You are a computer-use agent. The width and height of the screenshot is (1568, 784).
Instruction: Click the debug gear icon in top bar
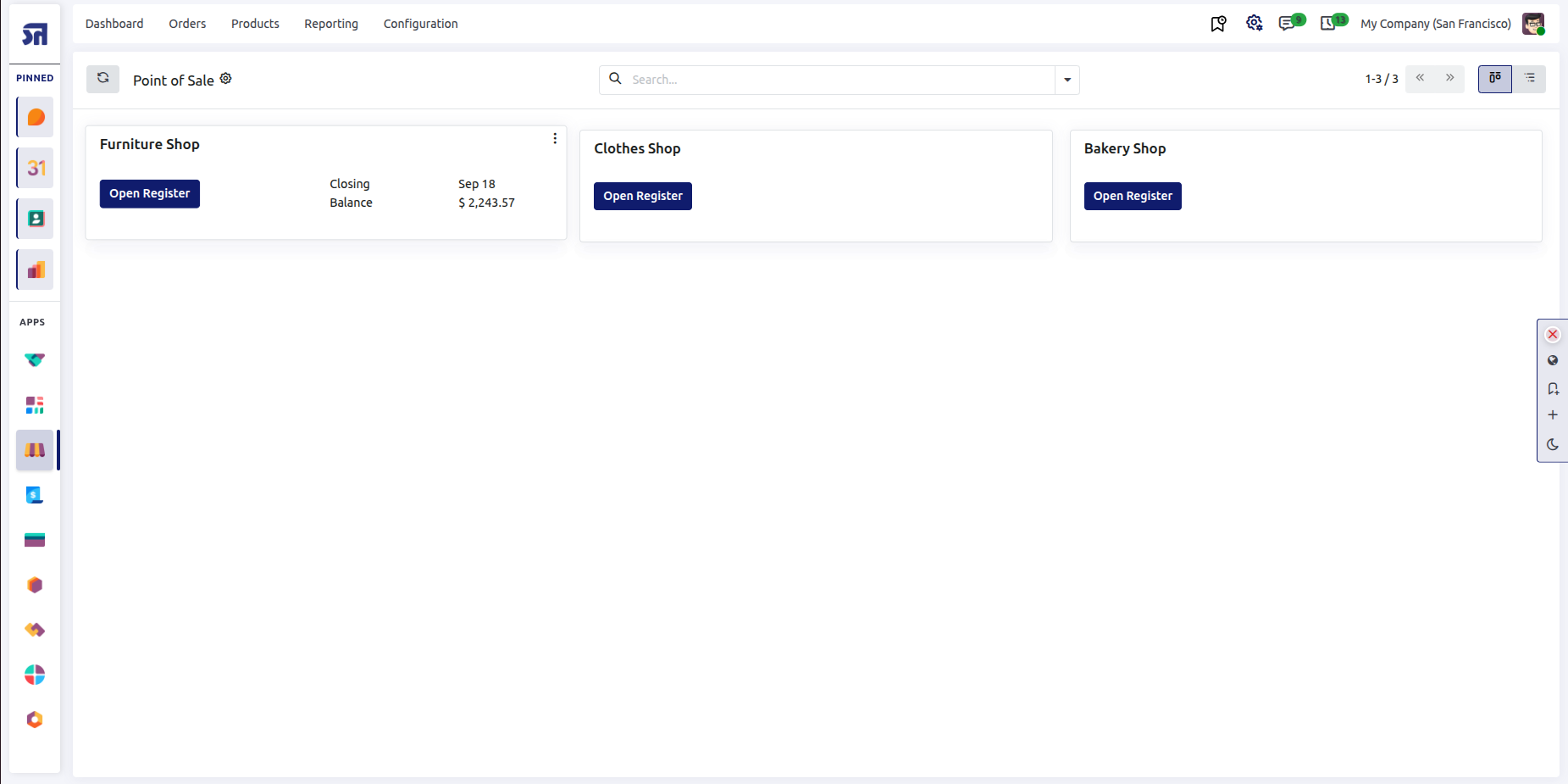coord(1255,23)
